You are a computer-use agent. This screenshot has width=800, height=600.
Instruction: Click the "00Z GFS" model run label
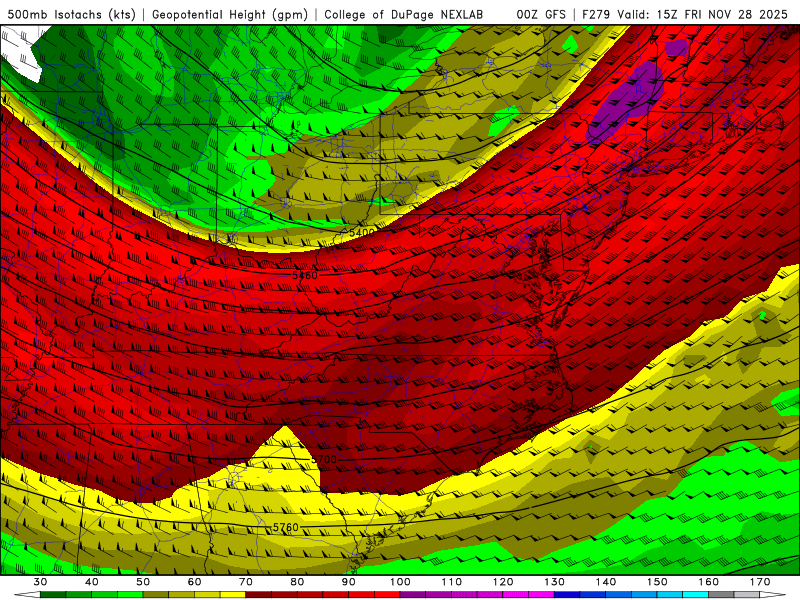[541, 15]
